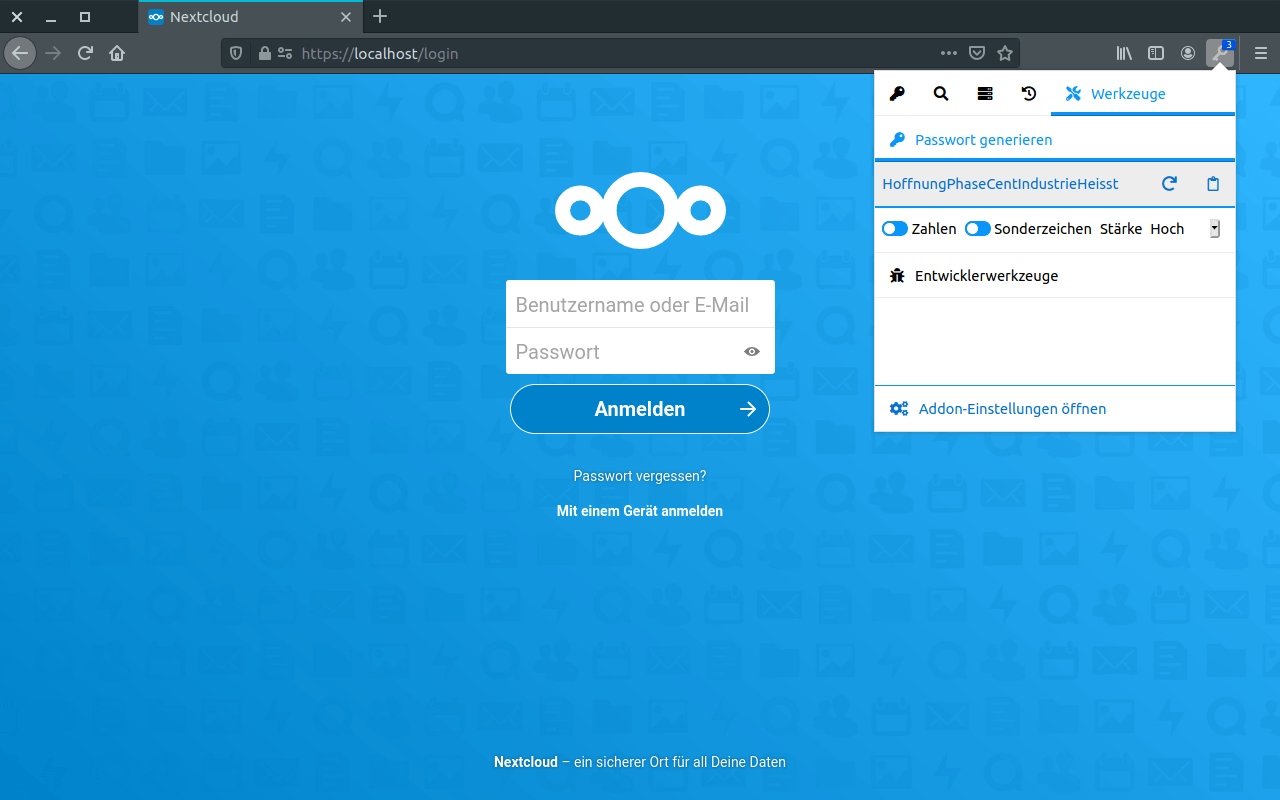
Task: Copy generated password using the clipboard icon
Action: click(1212, 184)
